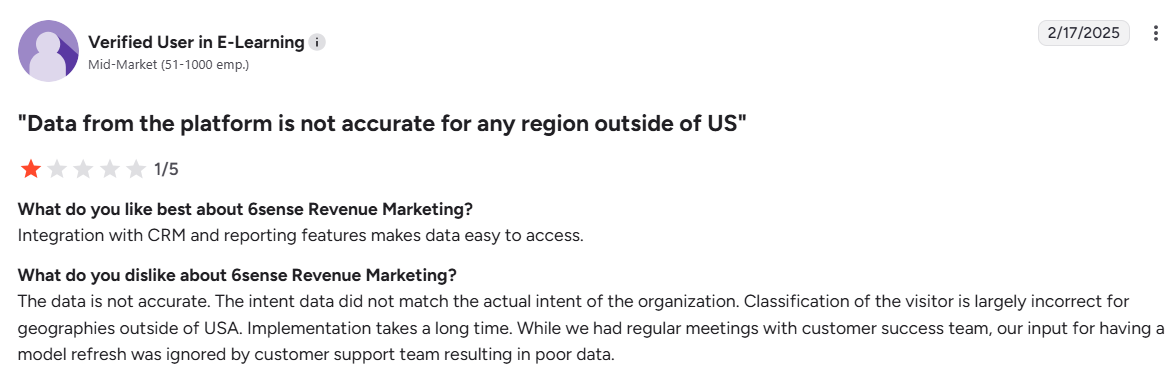
Task: Click the Mid-Market (51-1000 emp.) label
Action: 168,65
